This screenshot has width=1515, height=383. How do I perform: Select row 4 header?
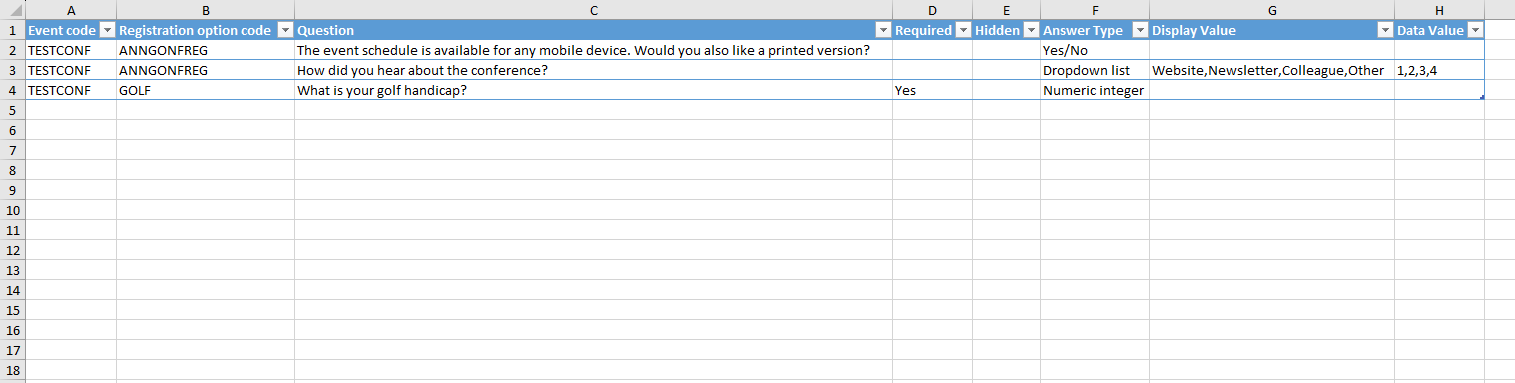click(x=12, y=90)
